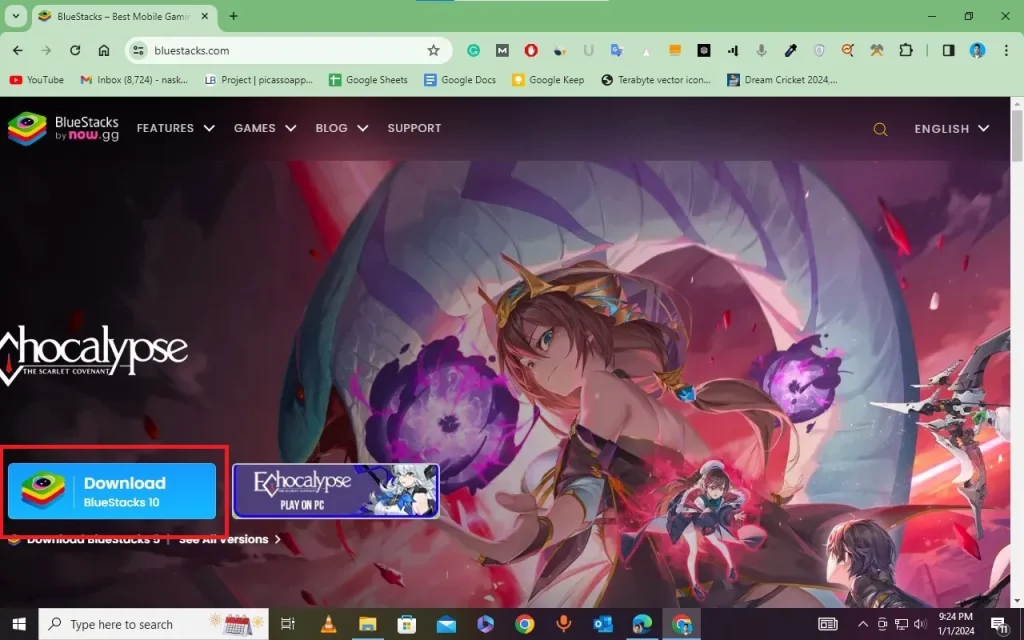This screenshot has width=1024, height=640.
Task: Open the microphone extension in the toolbar
Action: point(761,50)
